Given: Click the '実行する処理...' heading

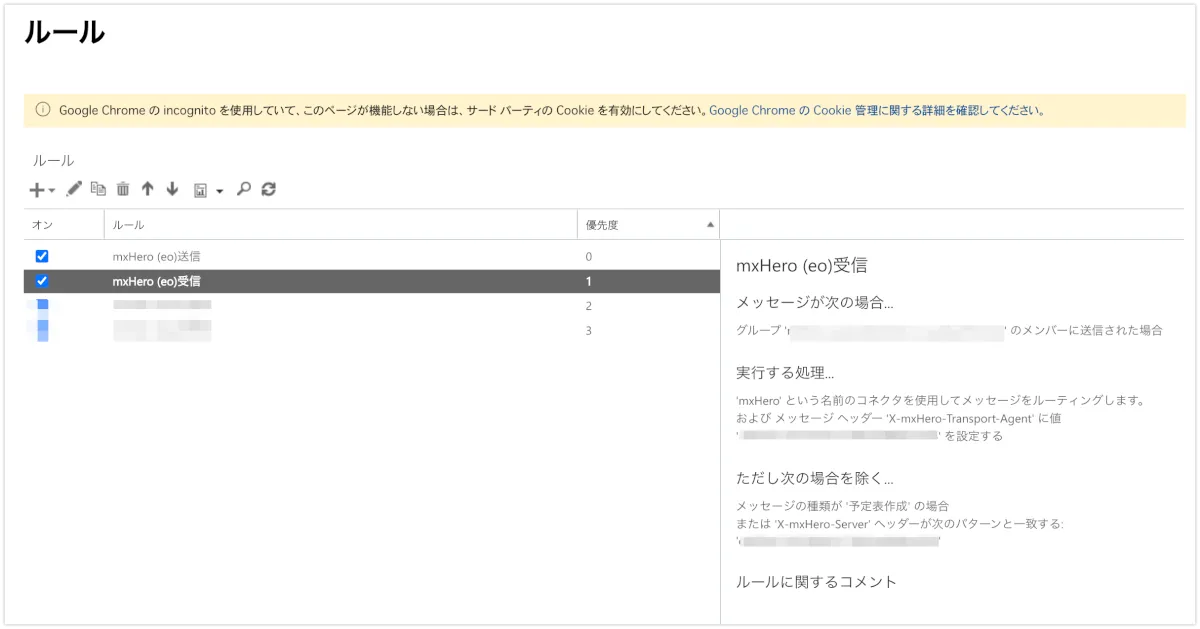Looking at the screenshot, I should pos(785,372).
